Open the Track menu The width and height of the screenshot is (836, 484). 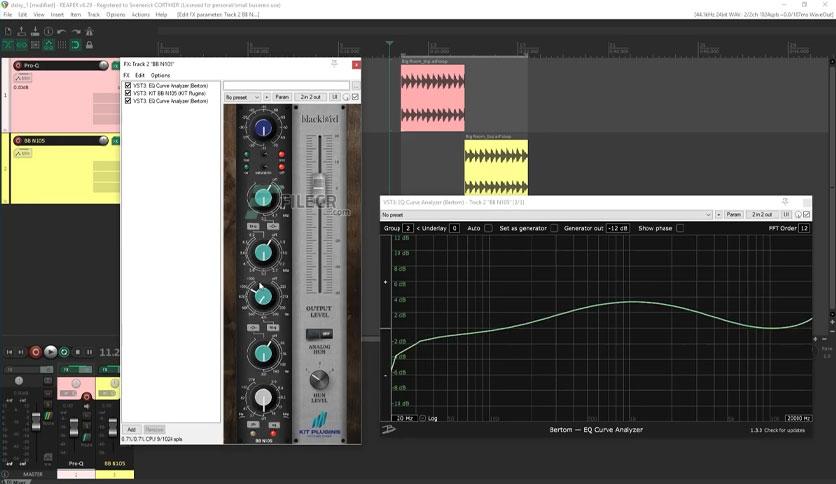pos(93,14)
